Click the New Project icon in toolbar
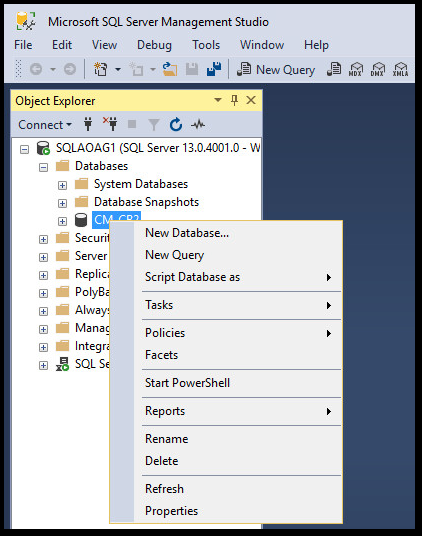This screenshot has width=422, height=536. point(100,69)
